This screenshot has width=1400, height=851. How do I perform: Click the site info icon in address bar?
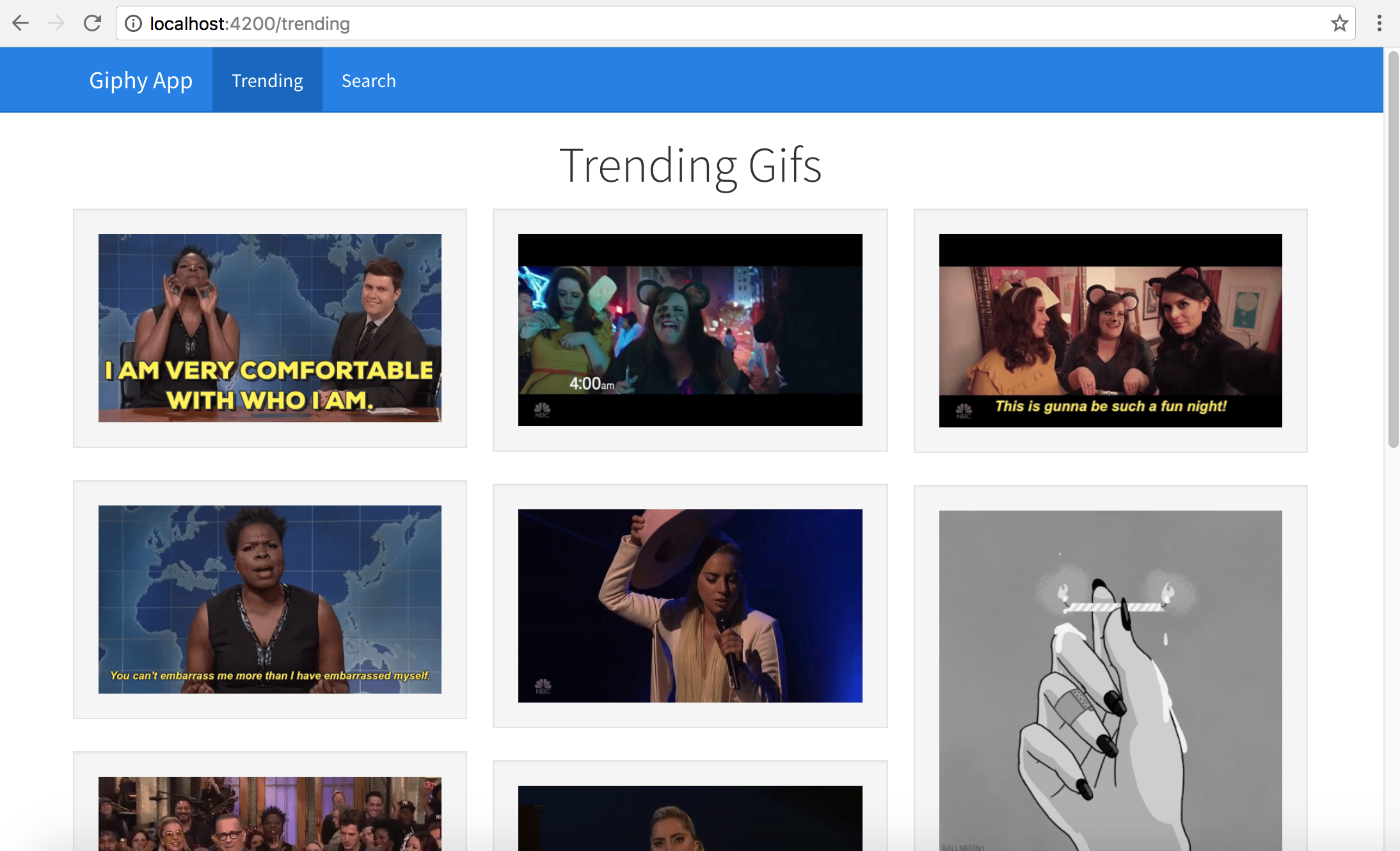(x=133, y=24)
